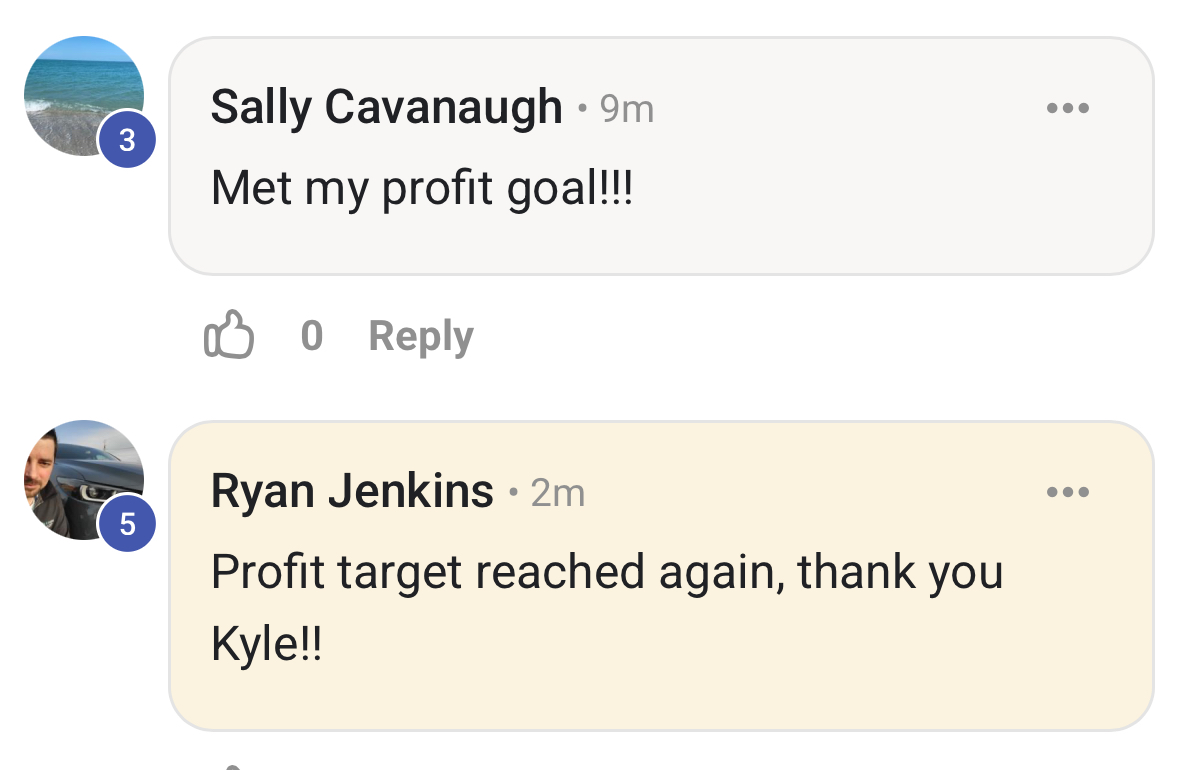Open the Ryan Jenkins name link
This screenshot has width=1179, height=770.
352,491
